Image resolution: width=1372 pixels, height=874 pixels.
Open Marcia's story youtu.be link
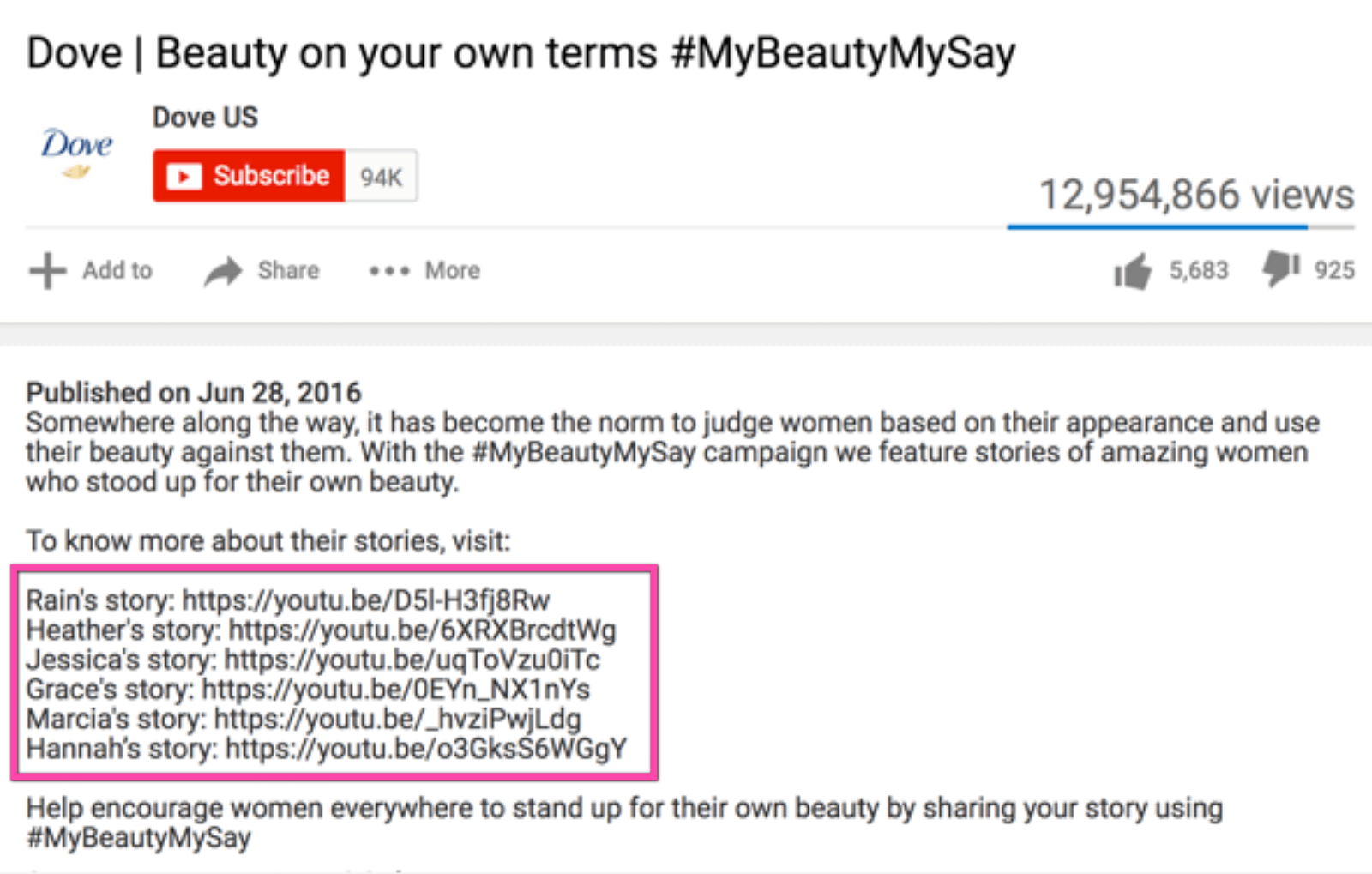point(397,719)
